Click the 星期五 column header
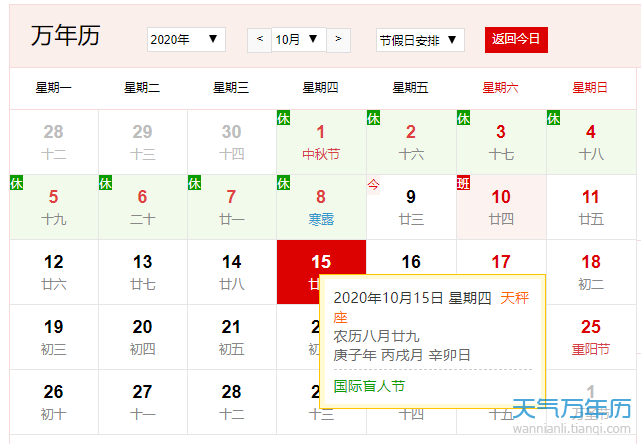 pos(410,87)
